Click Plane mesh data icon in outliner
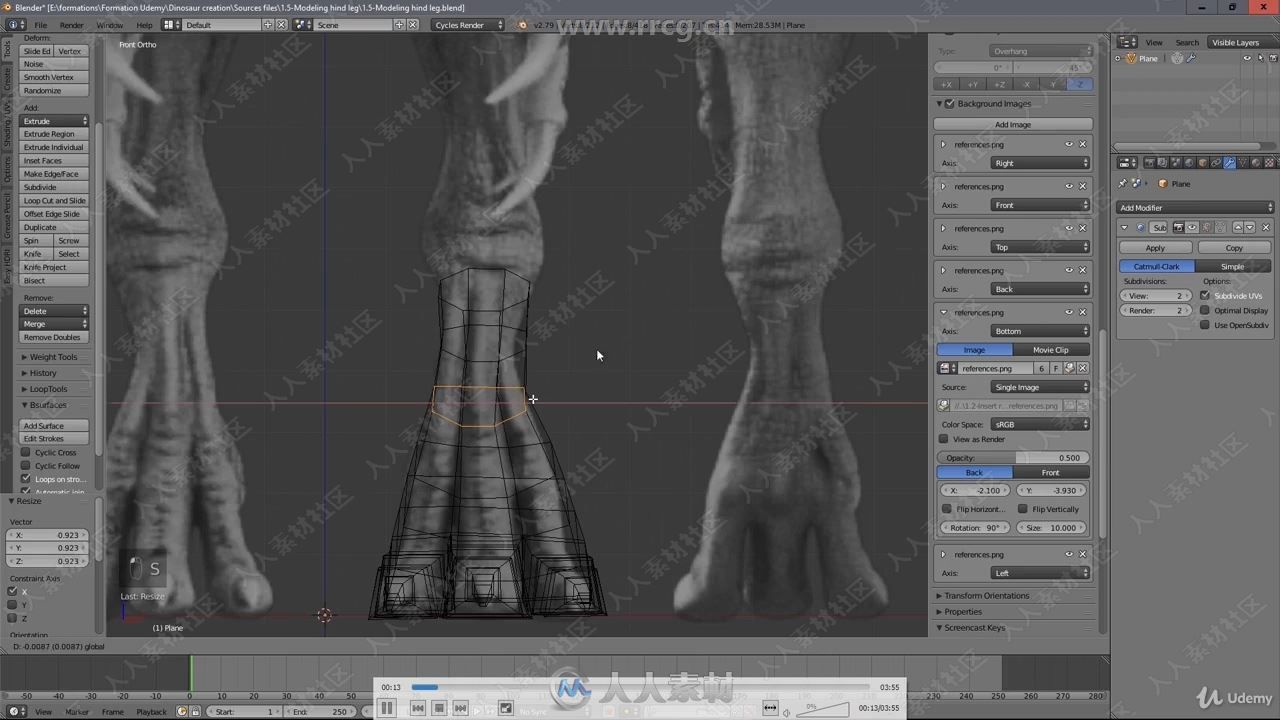The width and height of the screenshot is (1280, 720). coord(1177,58)
